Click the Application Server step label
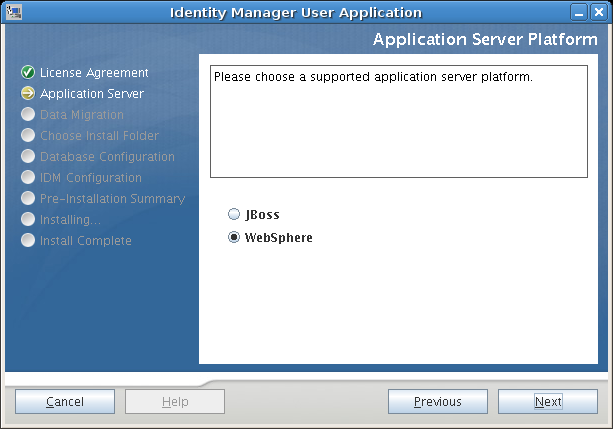613x429 pixels. (x=92, y=94)
